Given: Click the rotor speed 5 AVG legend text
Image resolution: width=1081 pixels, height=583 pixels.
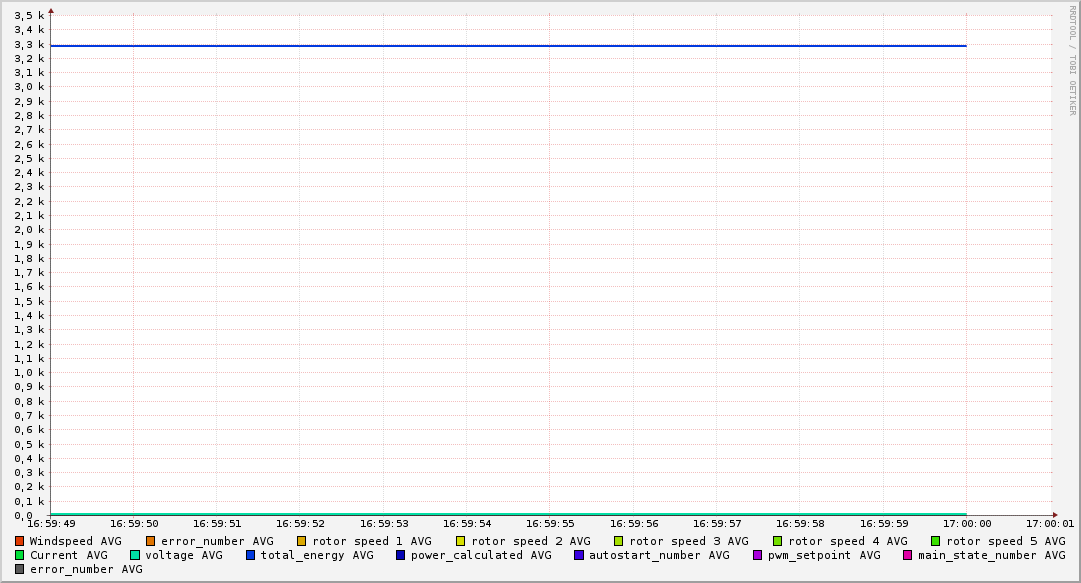Looking at the screenshot, I should pos(1006,541).
